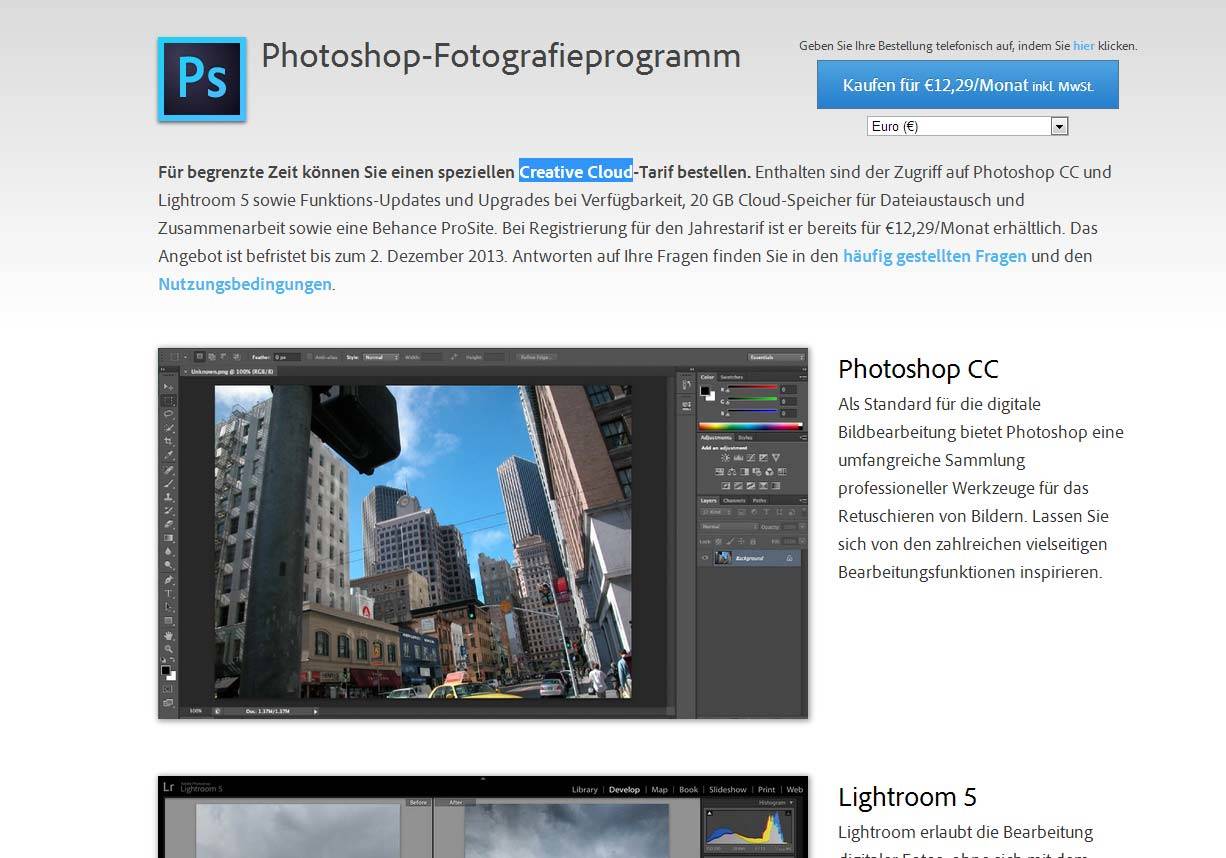Select the Healing Brush tool
The width and height of the screenshot is (1226, 858).
pyautogui.click(x=168, y=469)
